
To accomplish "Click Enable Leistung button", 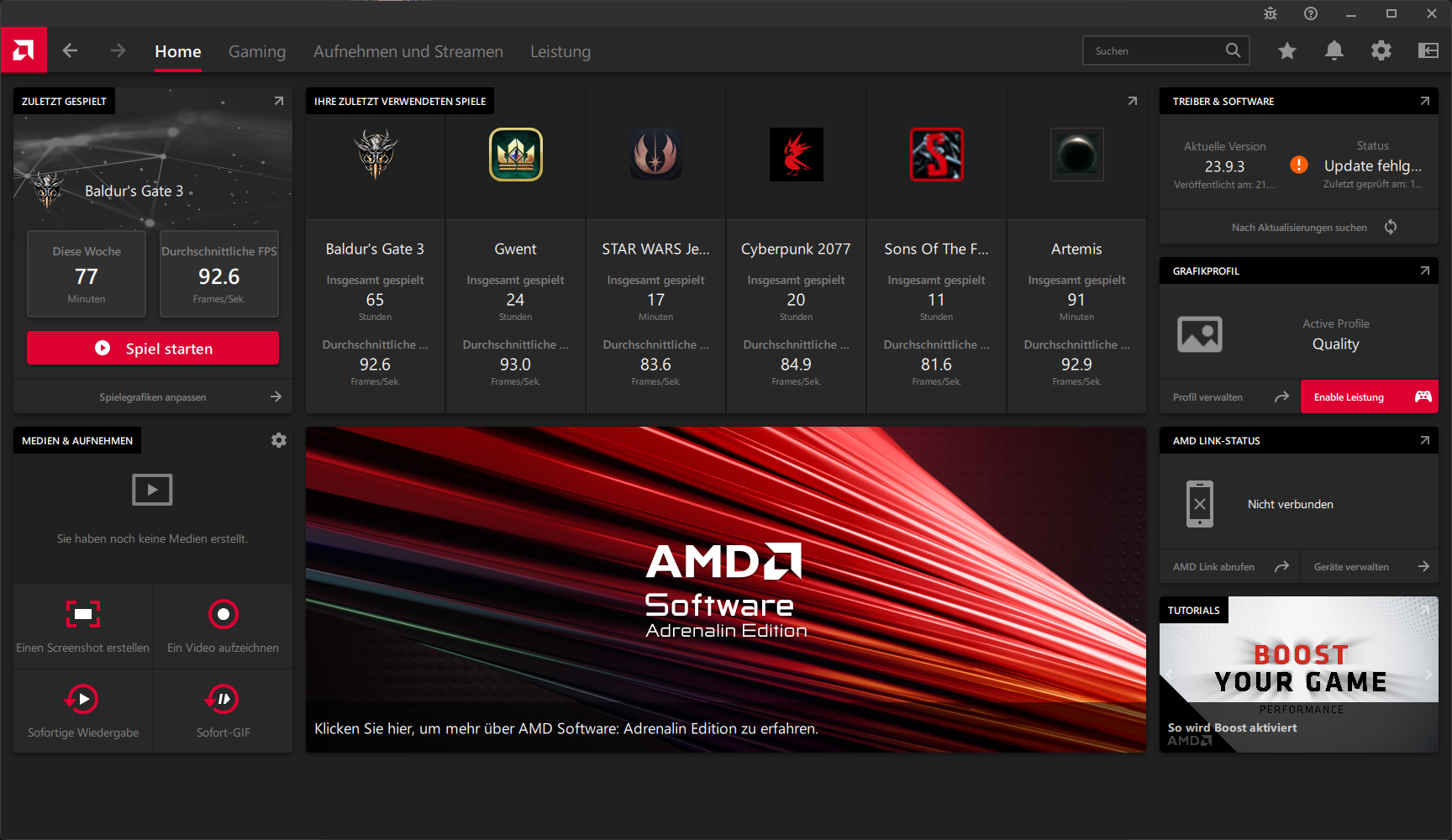I will point(1370,396).
